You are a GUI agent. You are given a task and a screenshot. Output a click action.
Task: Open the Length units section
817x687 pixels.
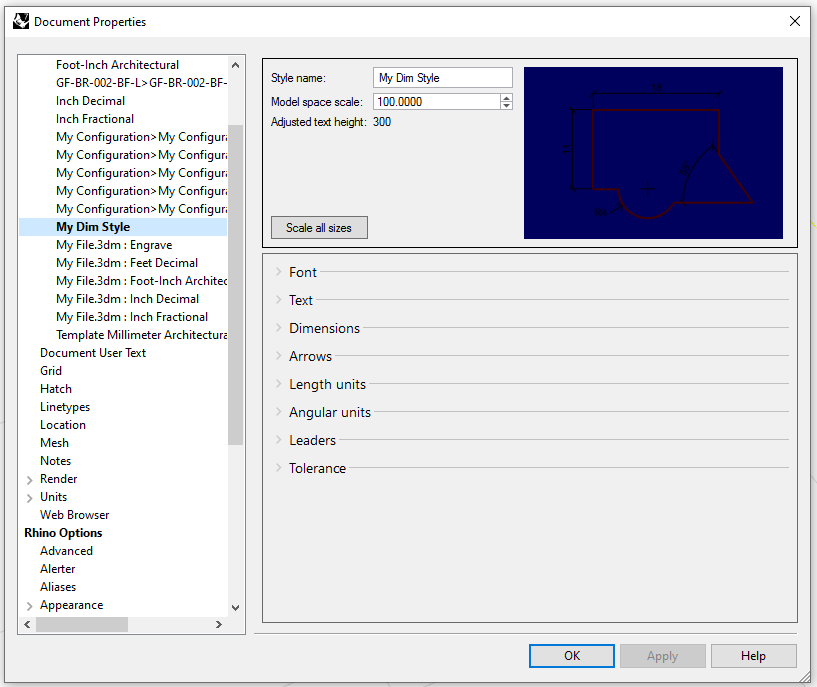pos(326,384)
